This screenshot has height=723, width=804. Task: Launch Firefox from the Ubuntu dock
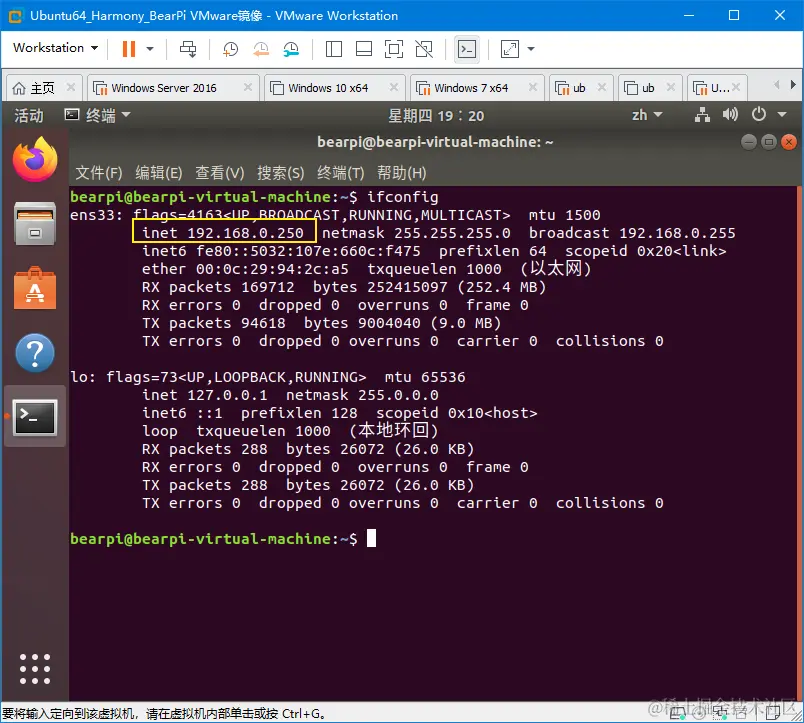click(35, 159)
